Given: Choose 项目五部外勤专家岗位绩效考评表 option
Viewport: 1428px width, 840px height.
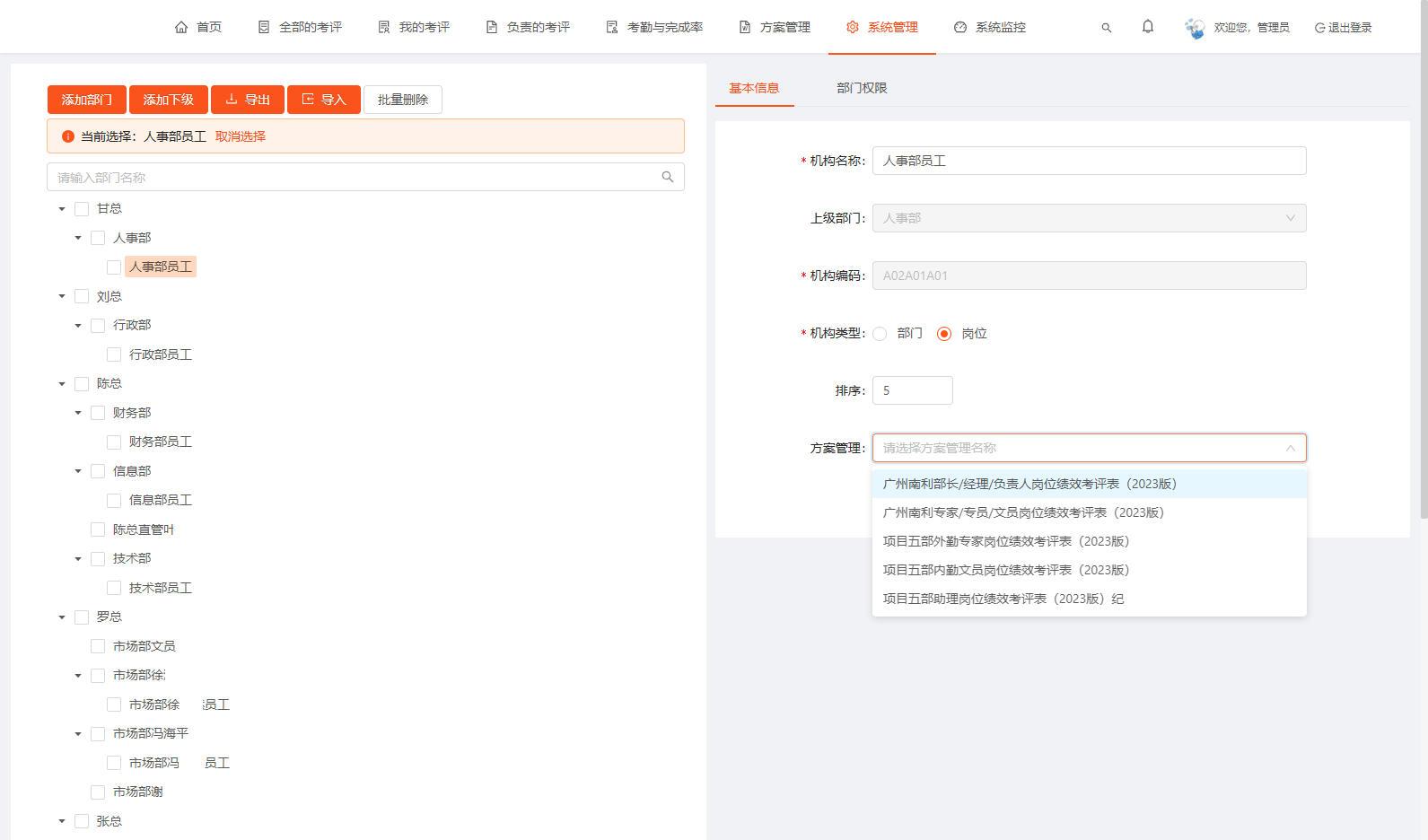Looking at the screenshot, I should coord(1005,541).
